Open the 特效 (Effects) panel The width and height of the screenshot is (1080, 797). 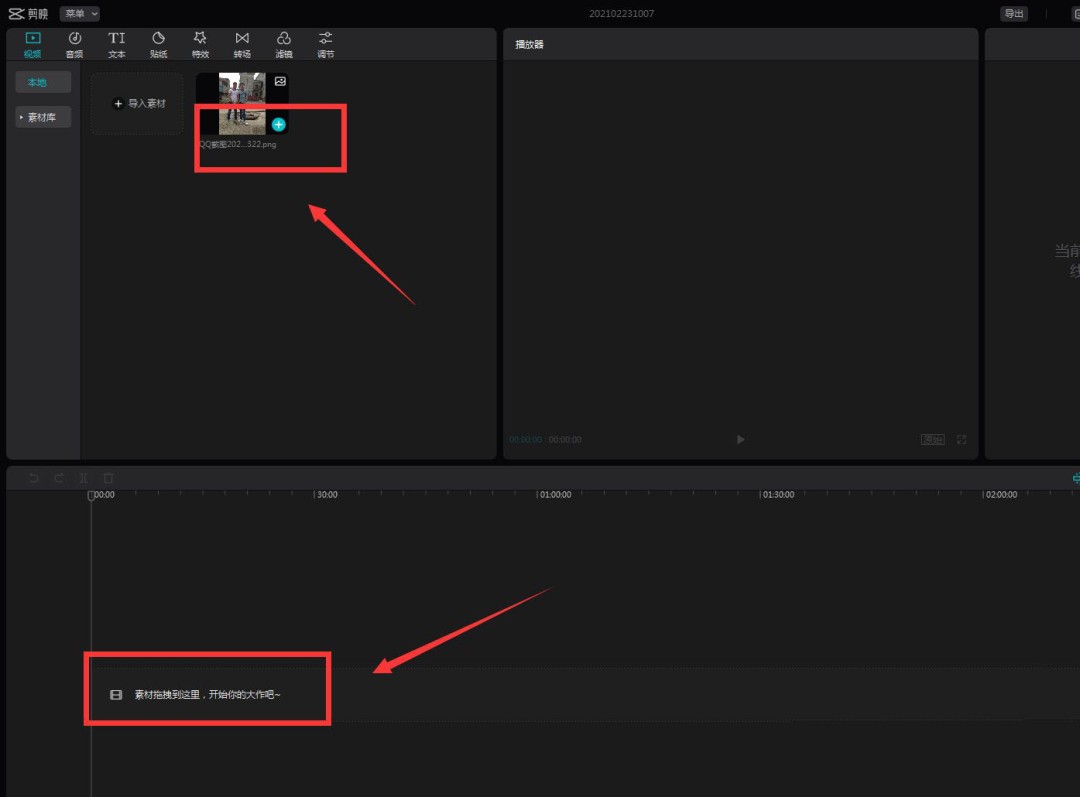[x=200, y=44]
